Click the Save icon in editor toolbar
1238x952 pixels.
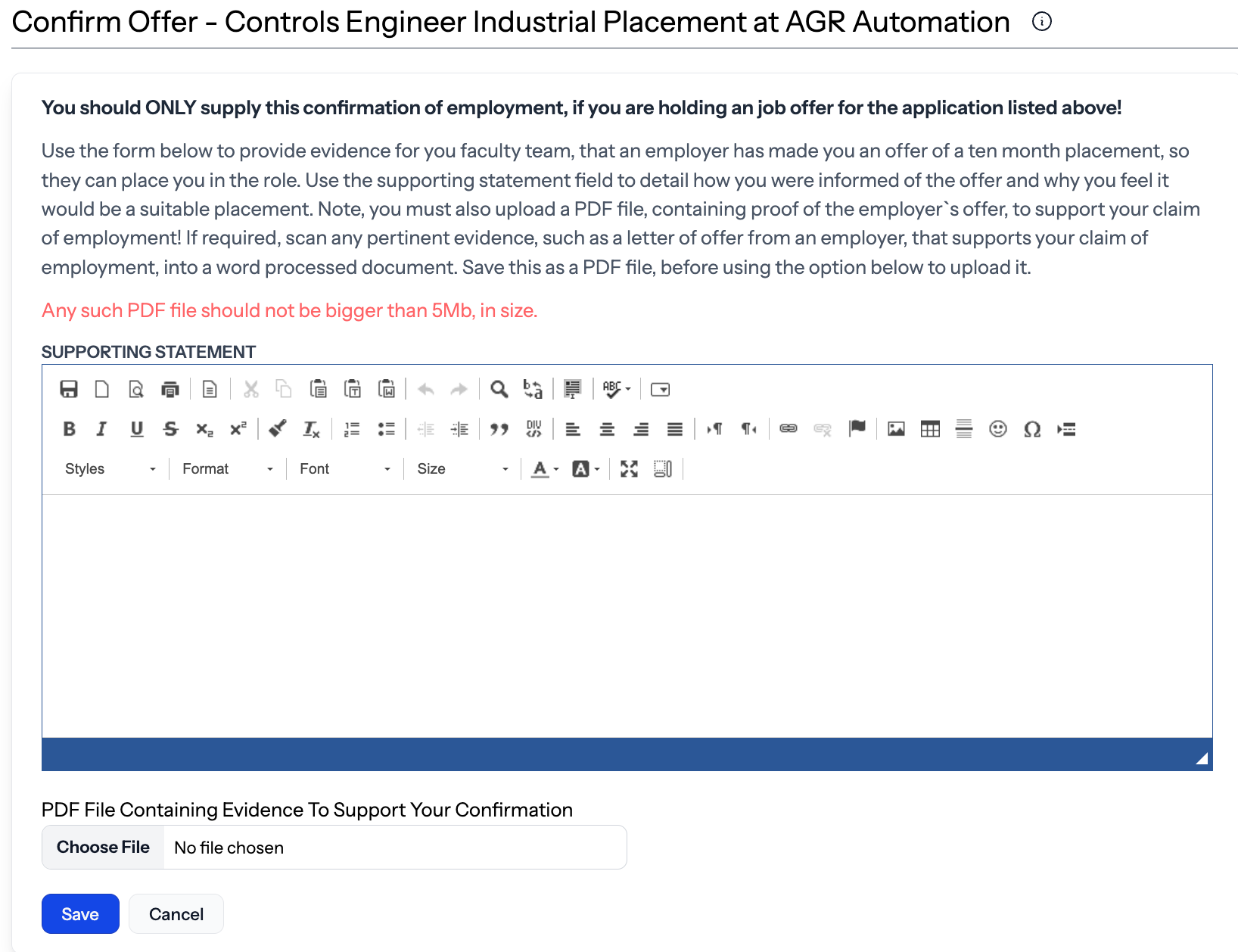(x=69, y=389)
